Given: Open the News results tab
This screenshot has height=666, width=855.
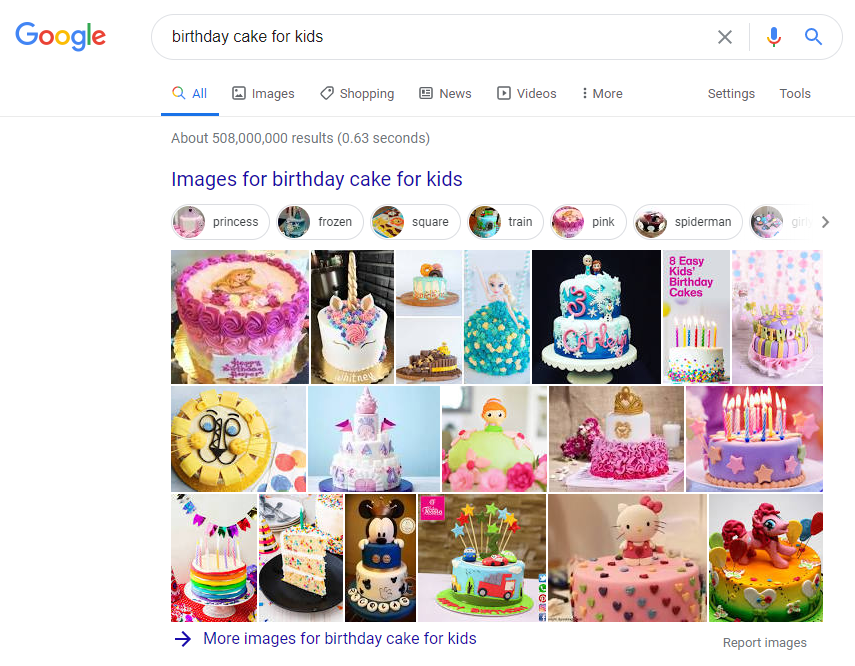Looking at the screenshot, I should click(445, 93).
